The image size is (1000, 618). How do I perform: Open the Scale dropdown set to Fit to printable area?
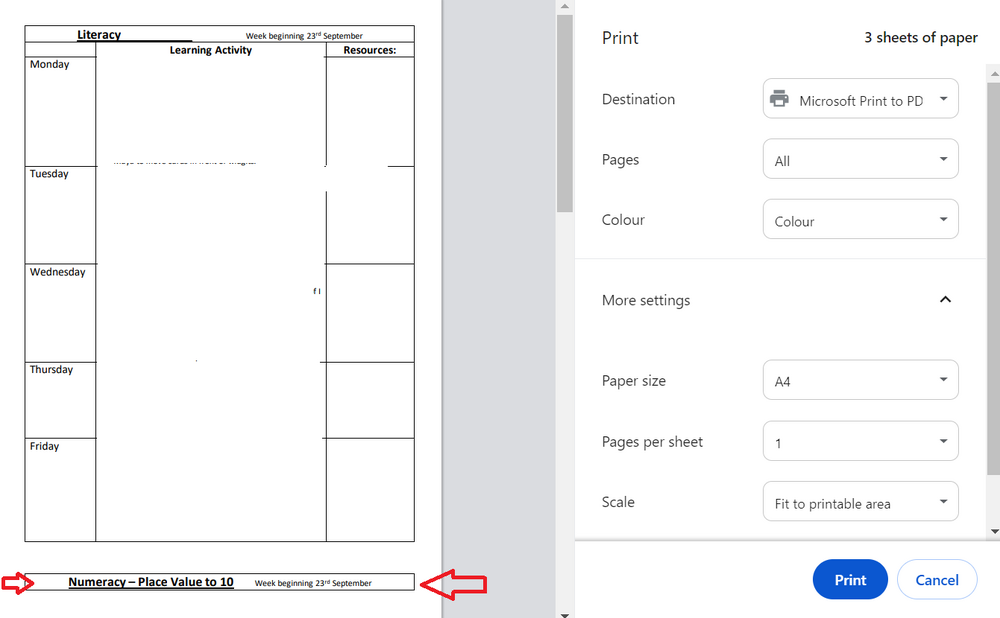tap(860, 501)
